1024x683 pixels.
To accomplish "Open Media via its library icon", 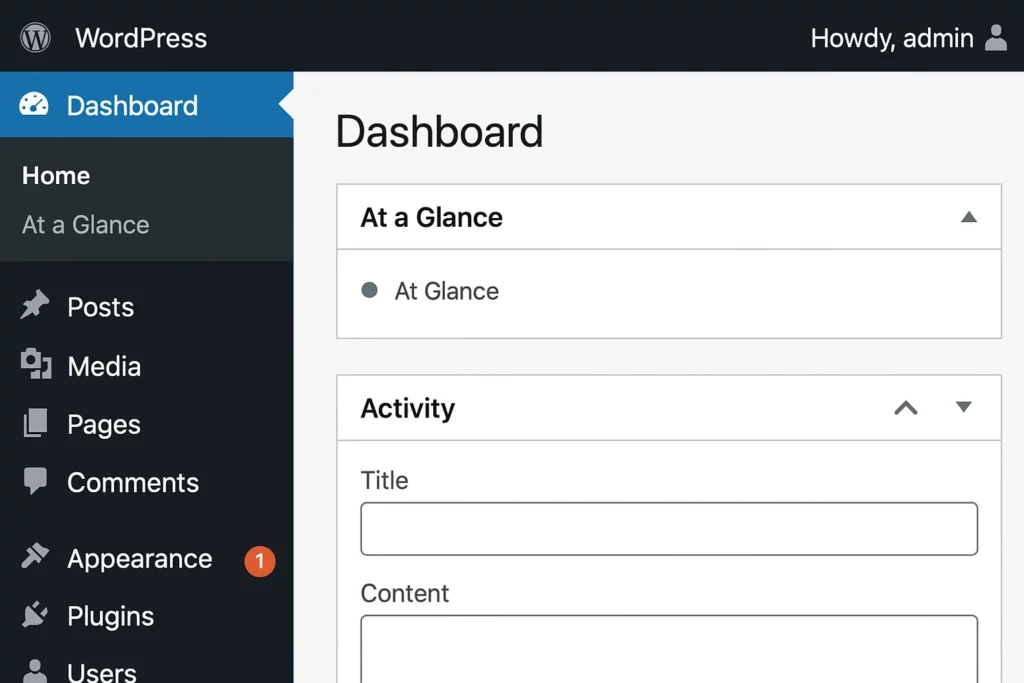I will (36, 366).
